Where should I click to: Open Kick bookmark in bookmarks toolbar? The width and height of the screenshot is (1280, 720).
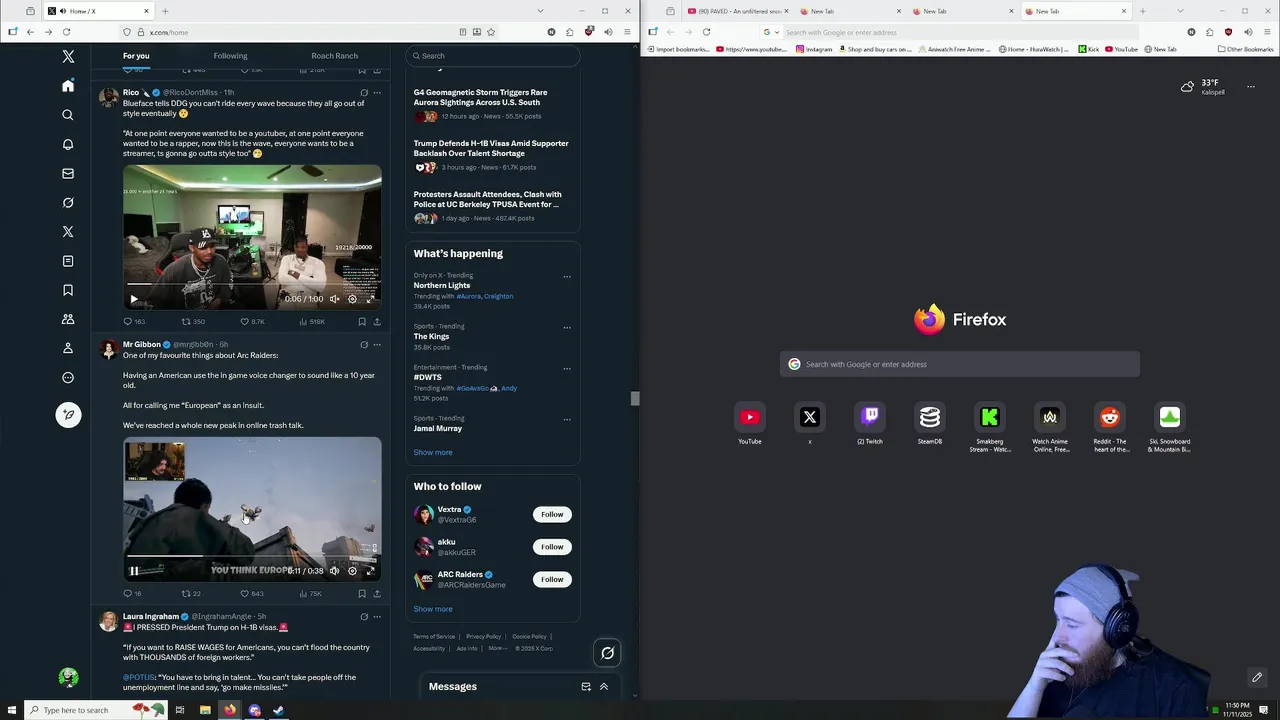(1088, 49)
